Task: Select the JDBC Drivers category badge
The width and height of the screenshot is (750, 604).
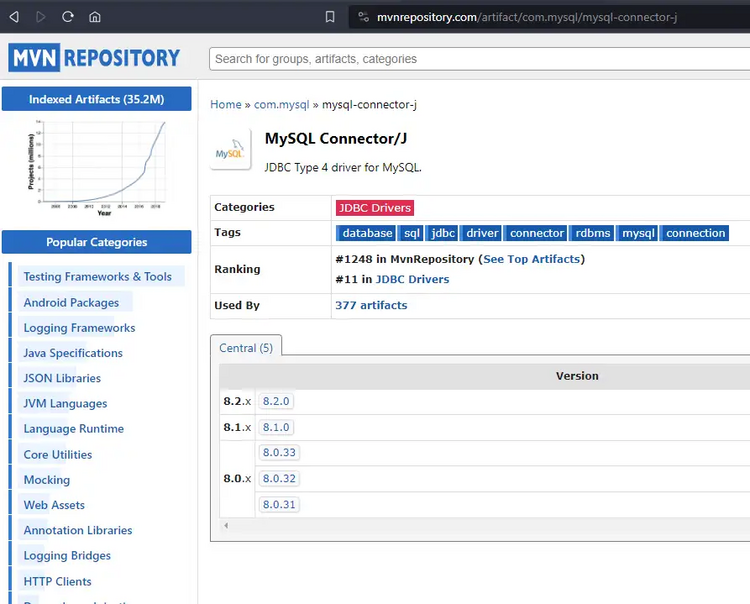Action: (374, 207)
